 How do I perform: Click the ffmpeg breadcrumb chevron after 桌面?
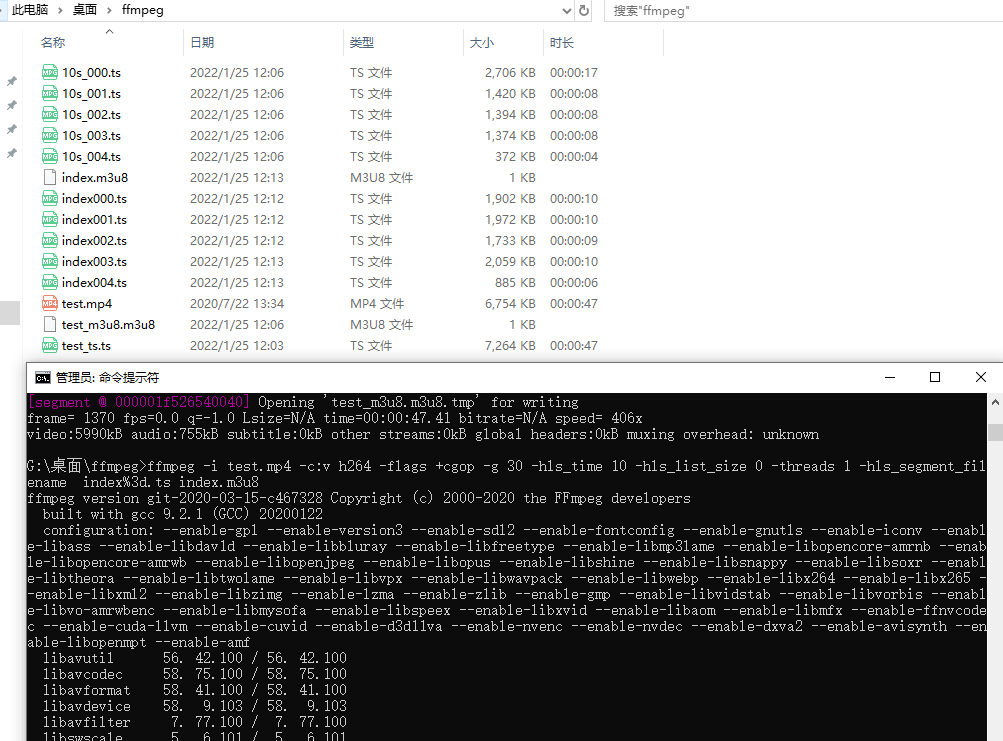click(109, 10)
